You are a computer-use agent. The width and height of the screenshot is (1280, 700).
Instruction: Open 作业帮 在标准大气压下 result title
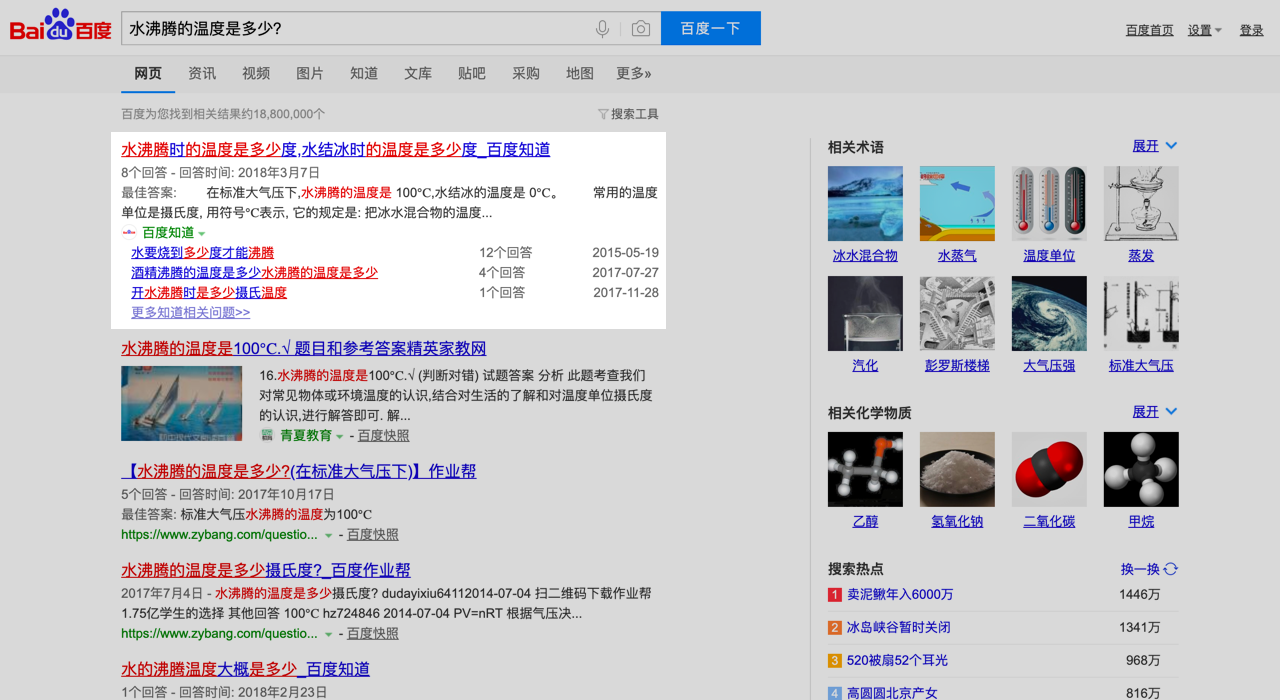tap(299, 471)
